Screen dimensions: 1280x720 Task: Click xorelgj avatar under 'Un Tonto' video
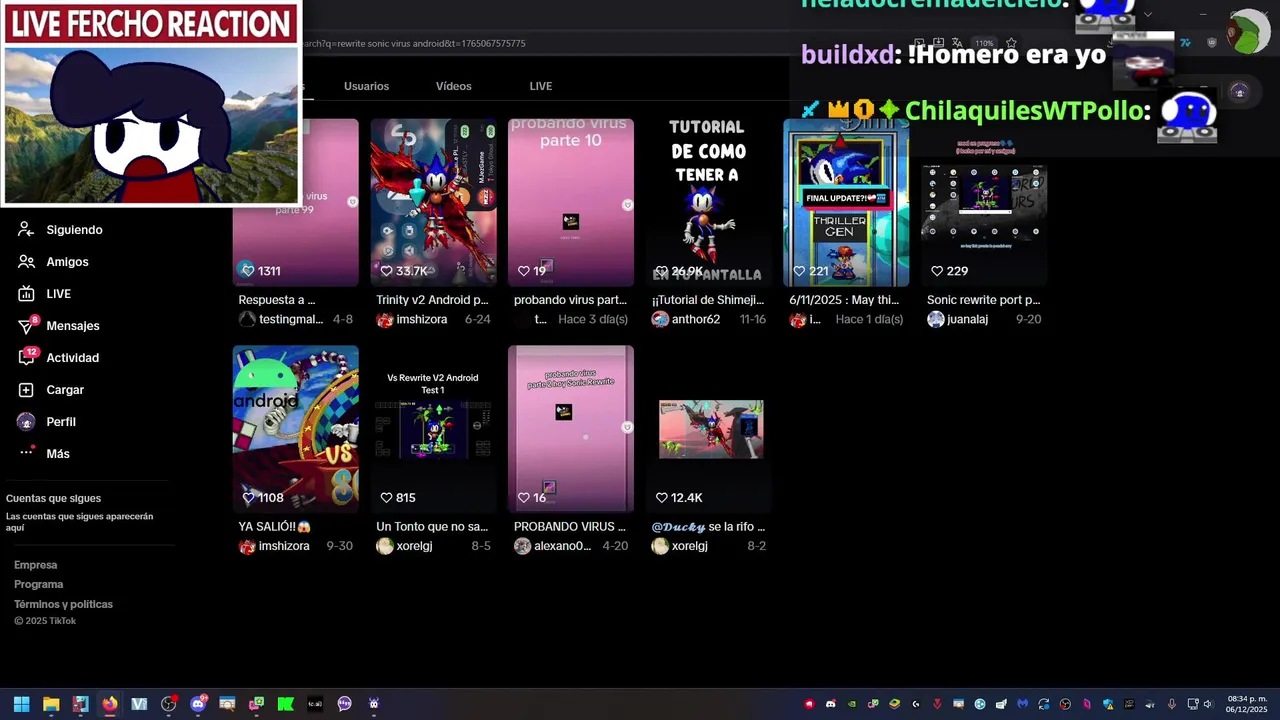click(385, 546)
